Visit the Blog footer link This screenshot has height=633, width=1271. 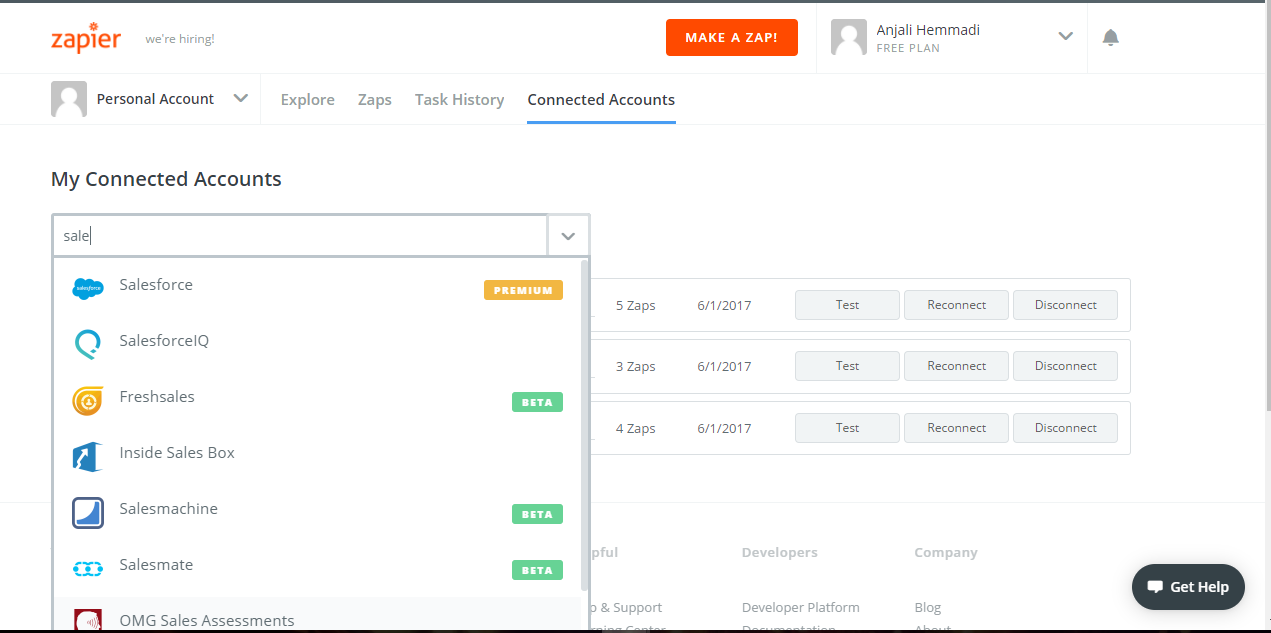click(x=928, y=607)
